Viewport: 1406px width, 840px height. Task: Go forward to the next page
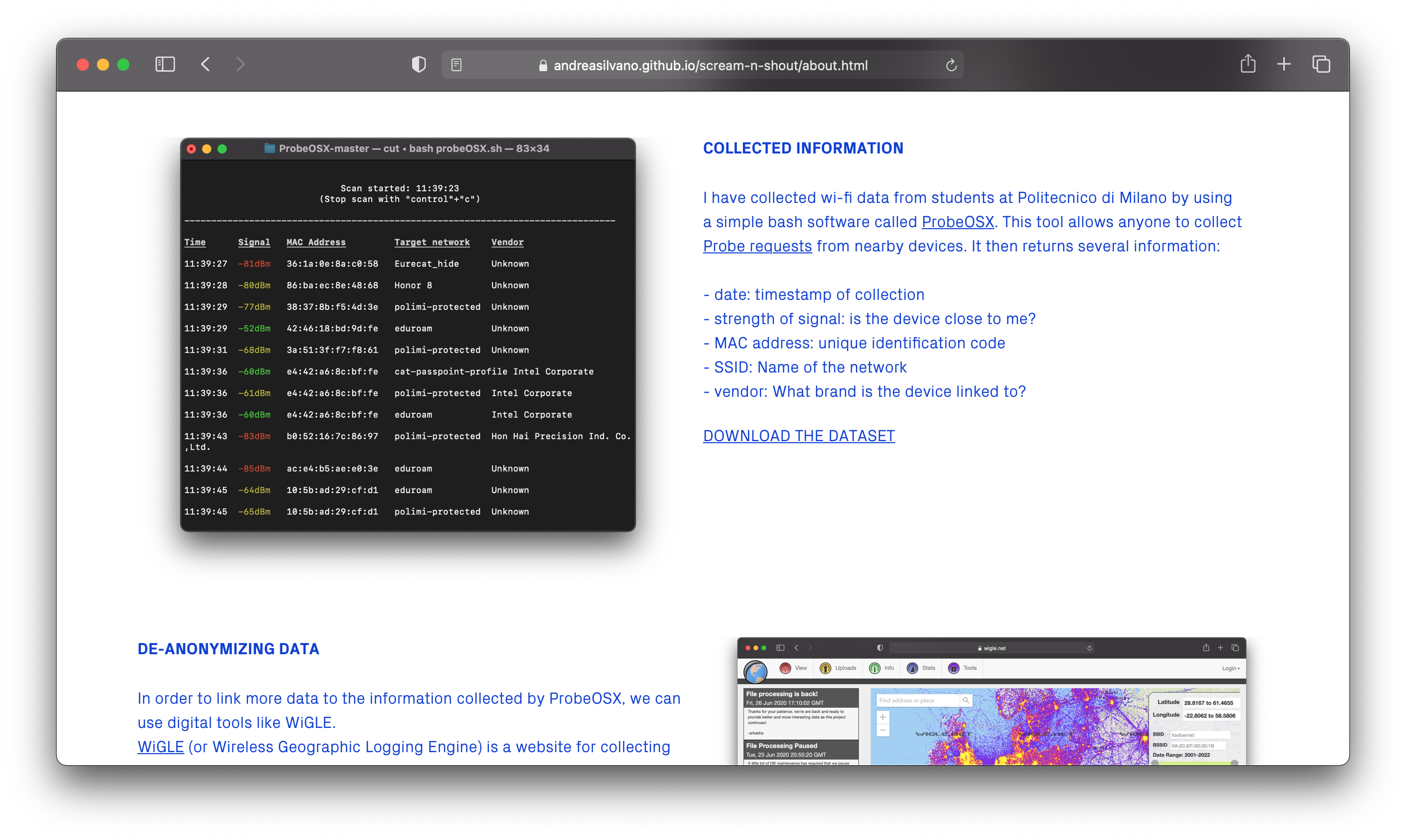(x=241, y=65)
